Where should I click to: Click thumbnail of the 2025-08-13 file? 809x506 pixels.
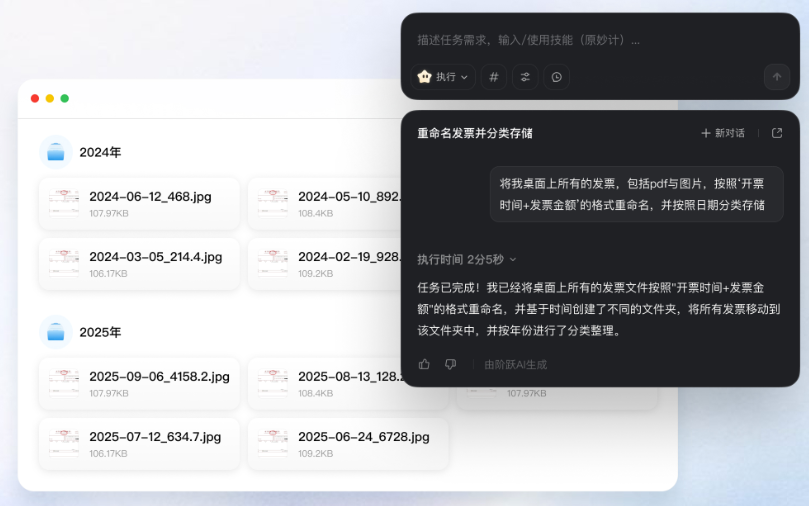point(273,384)
